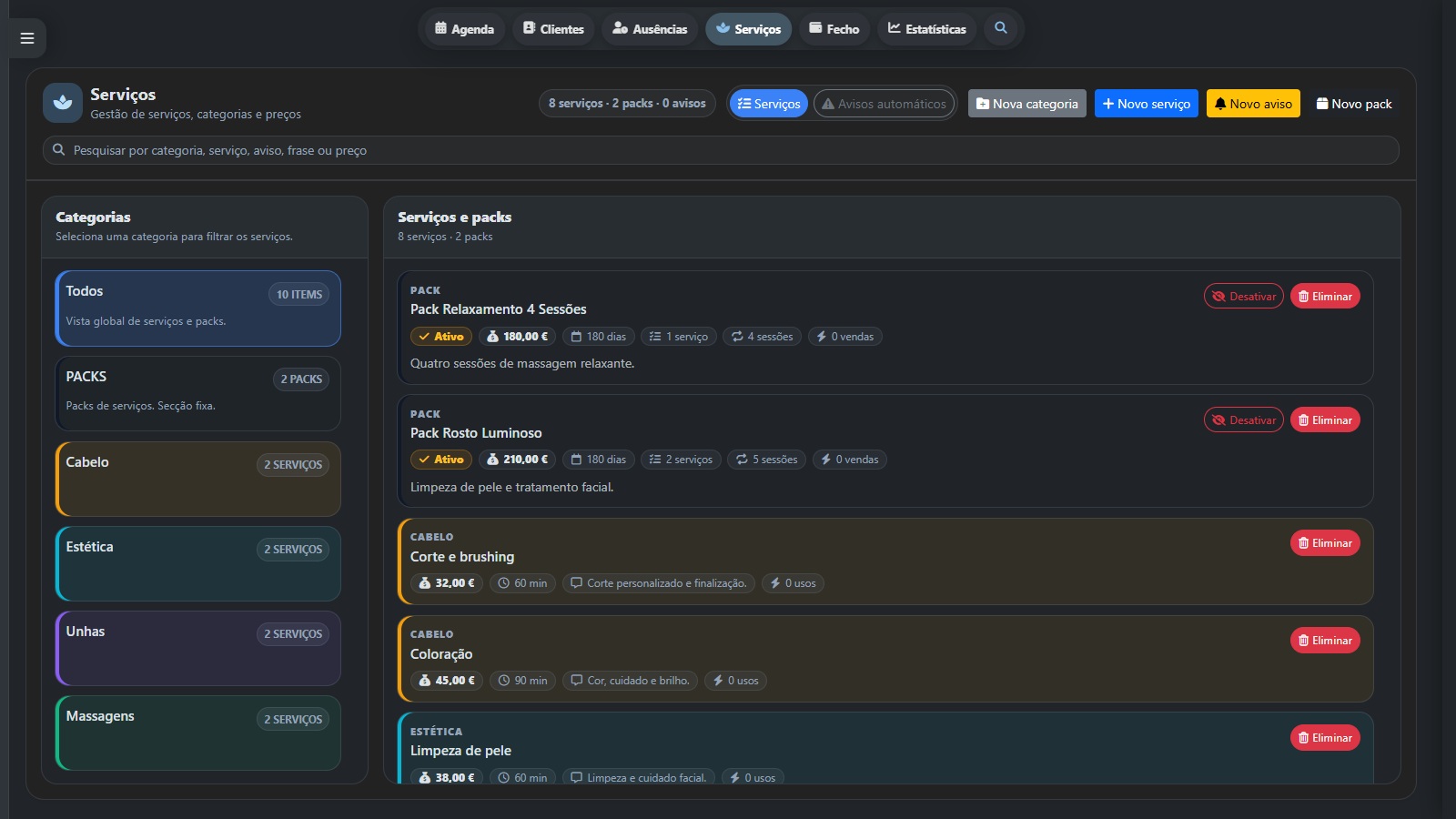The image size is (1456, 819).
Task: Open the Fecho tab
Action: (x=834, y=29)
